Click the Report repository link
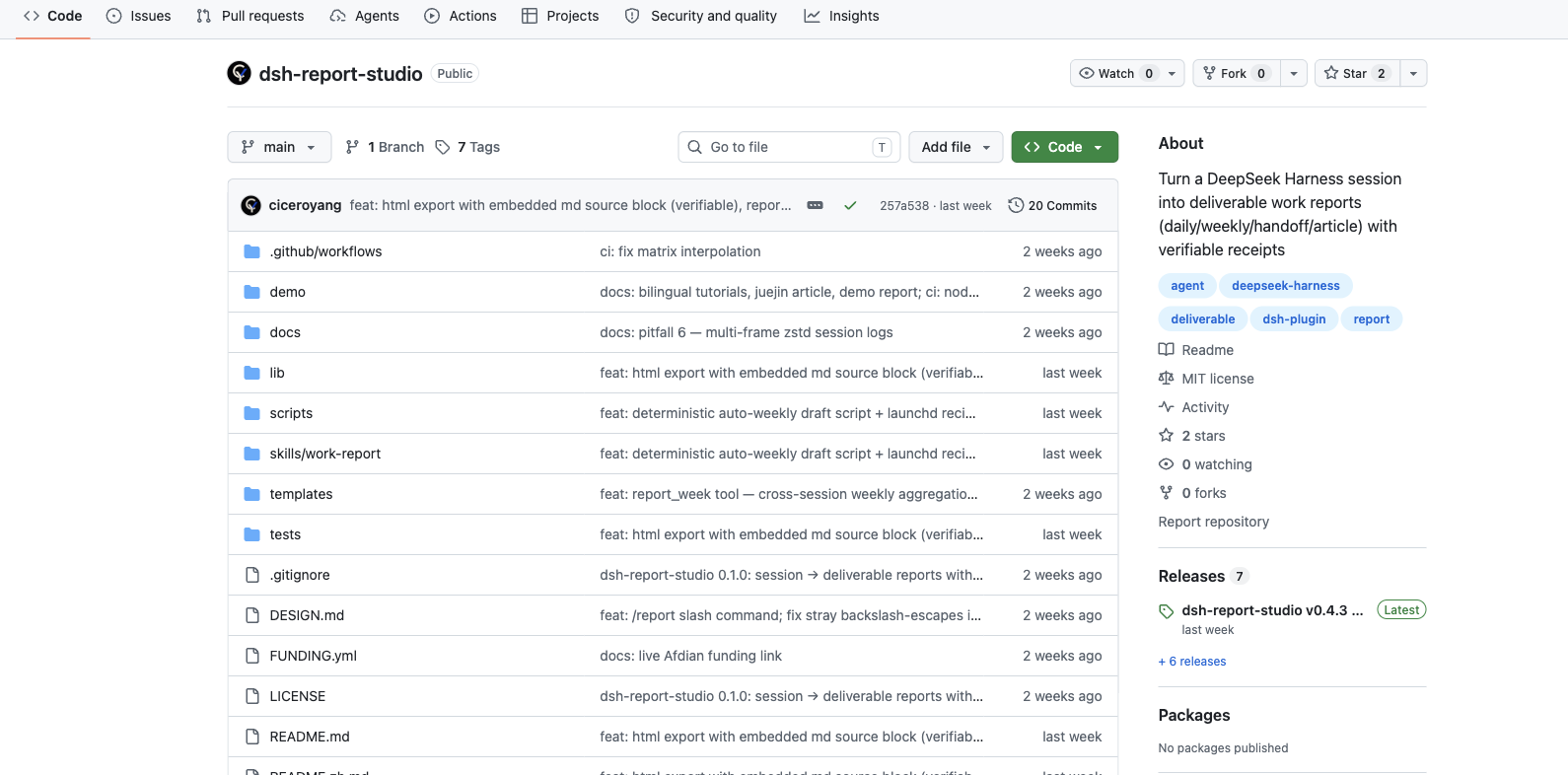The height and width of the screenshot is (775, 1568). [x=1214, y=522]
